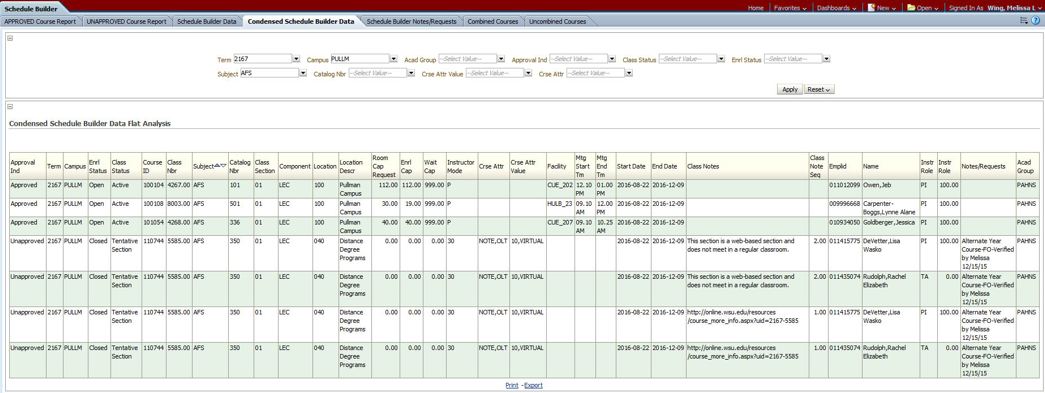Collapse the Flat Analysis section minus icon
Viewport: 1045px width, 393px height.
[10, 106]
